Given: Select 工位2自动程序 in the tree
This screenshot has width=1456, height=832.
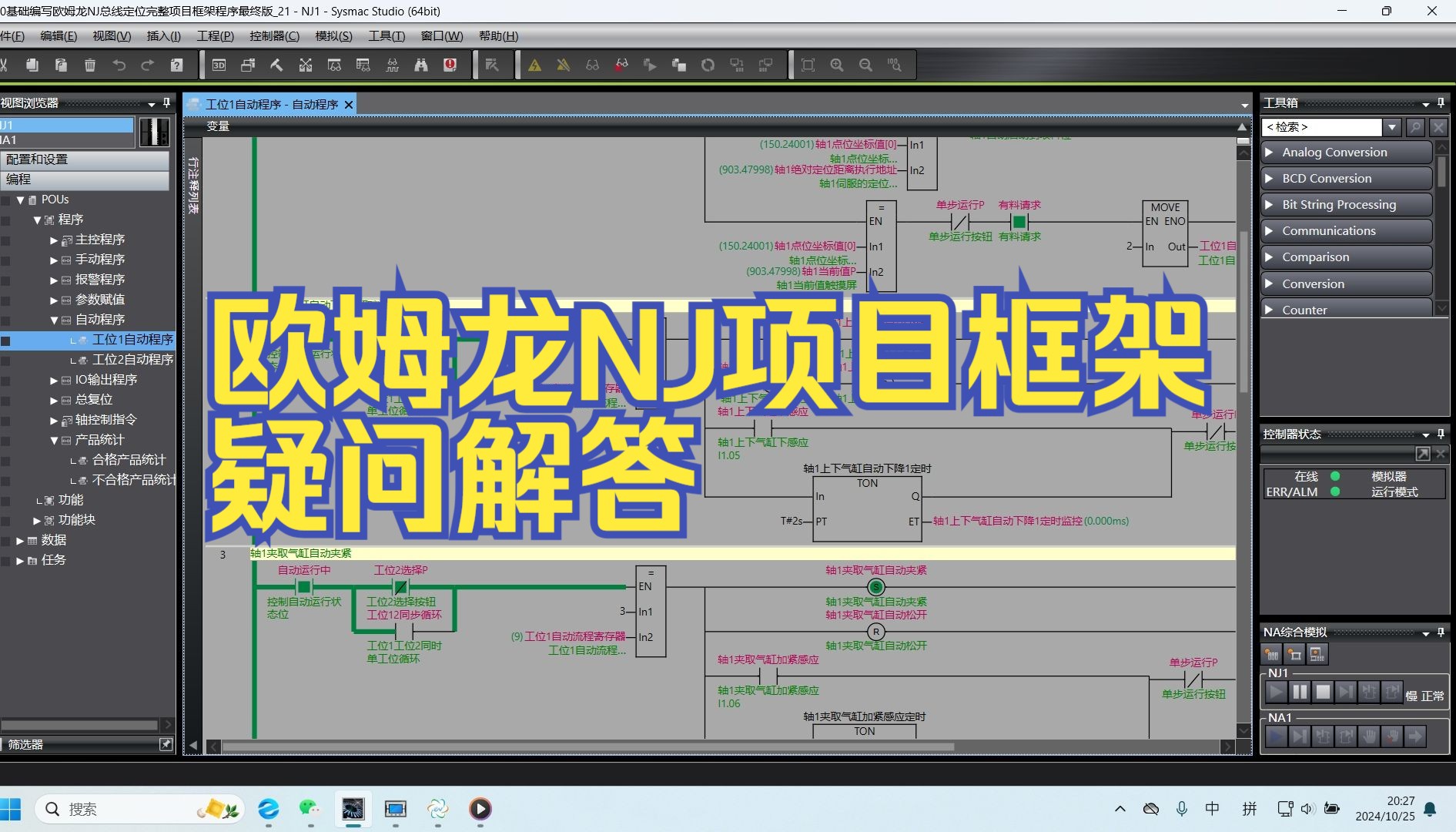Looking at the screenshot, I should click(132, 360).
